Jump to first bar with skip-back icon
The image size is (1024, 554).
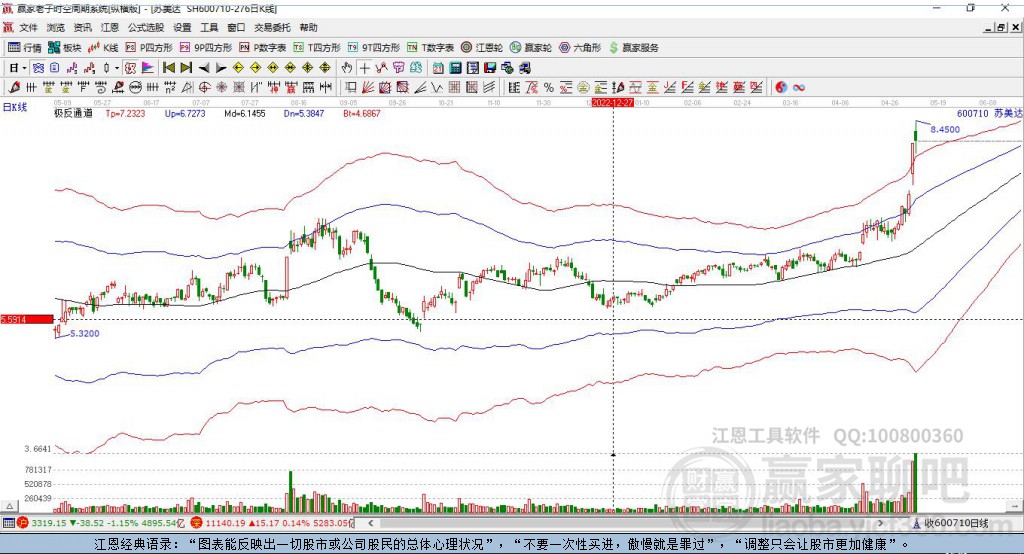click(x=168, y=68)
